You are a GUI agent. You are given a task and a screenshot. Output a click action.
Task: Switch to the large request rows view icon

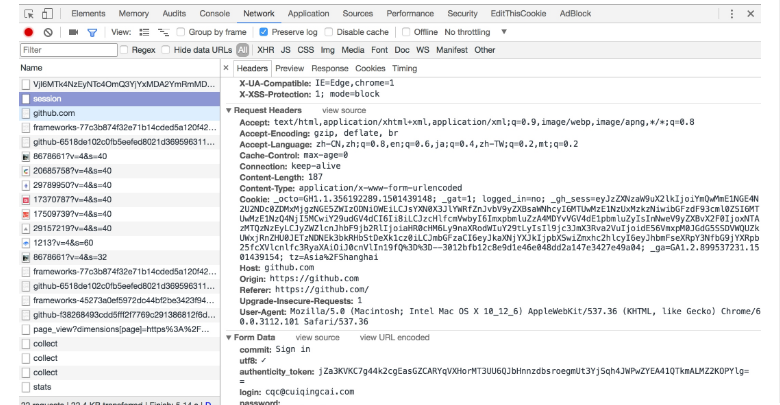144,32
